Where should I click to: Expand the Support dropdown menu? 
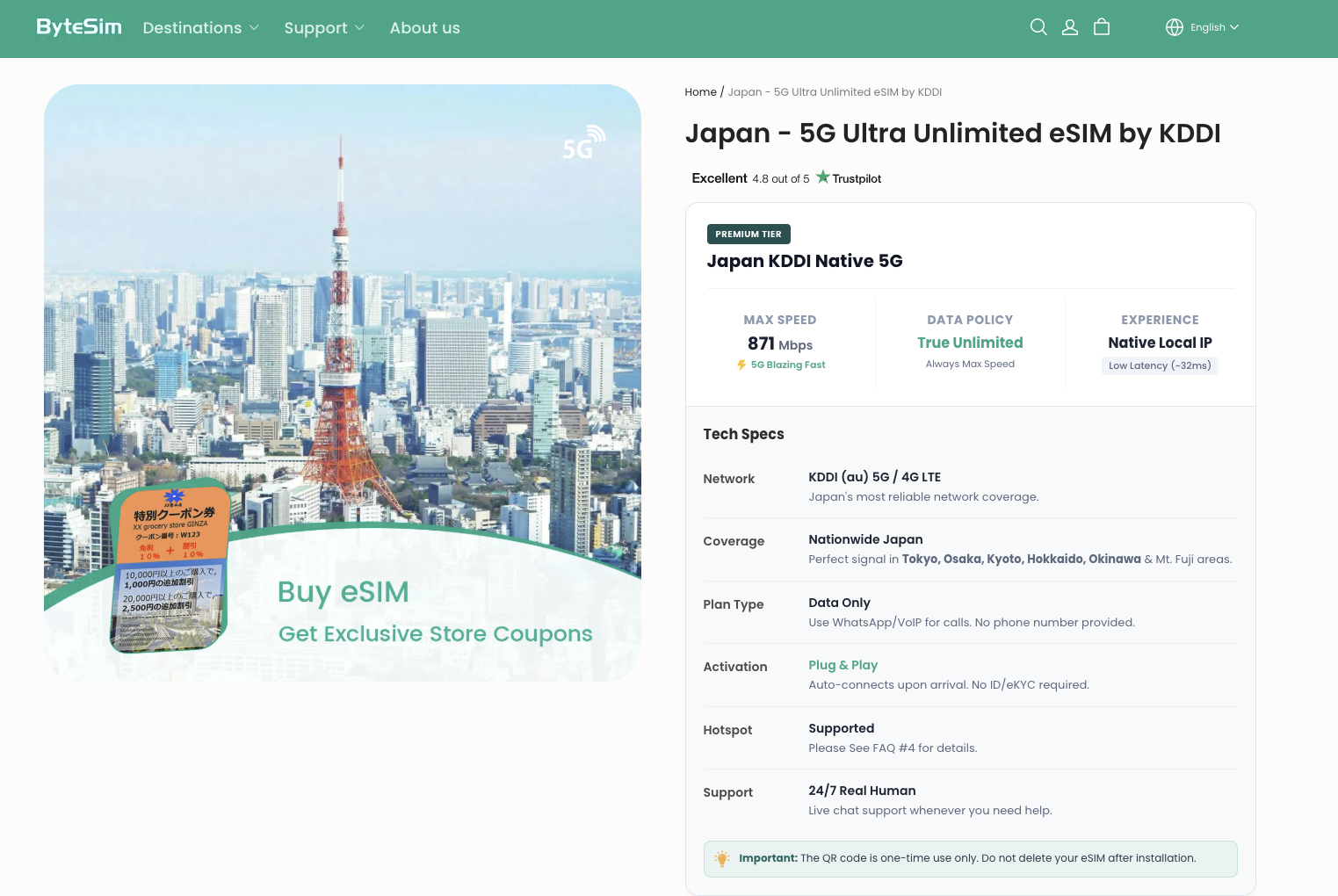point(324,27)
